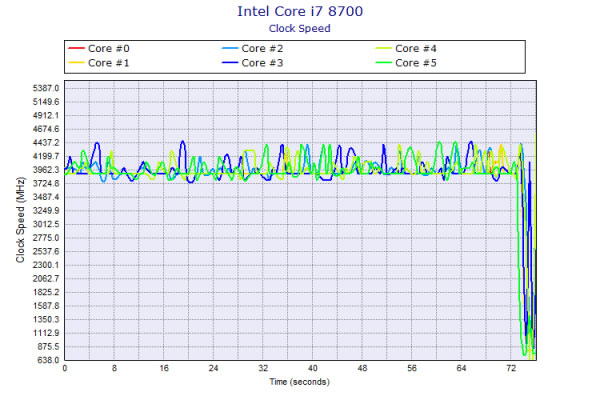Click the 2300.1 y-axis value

46,265
